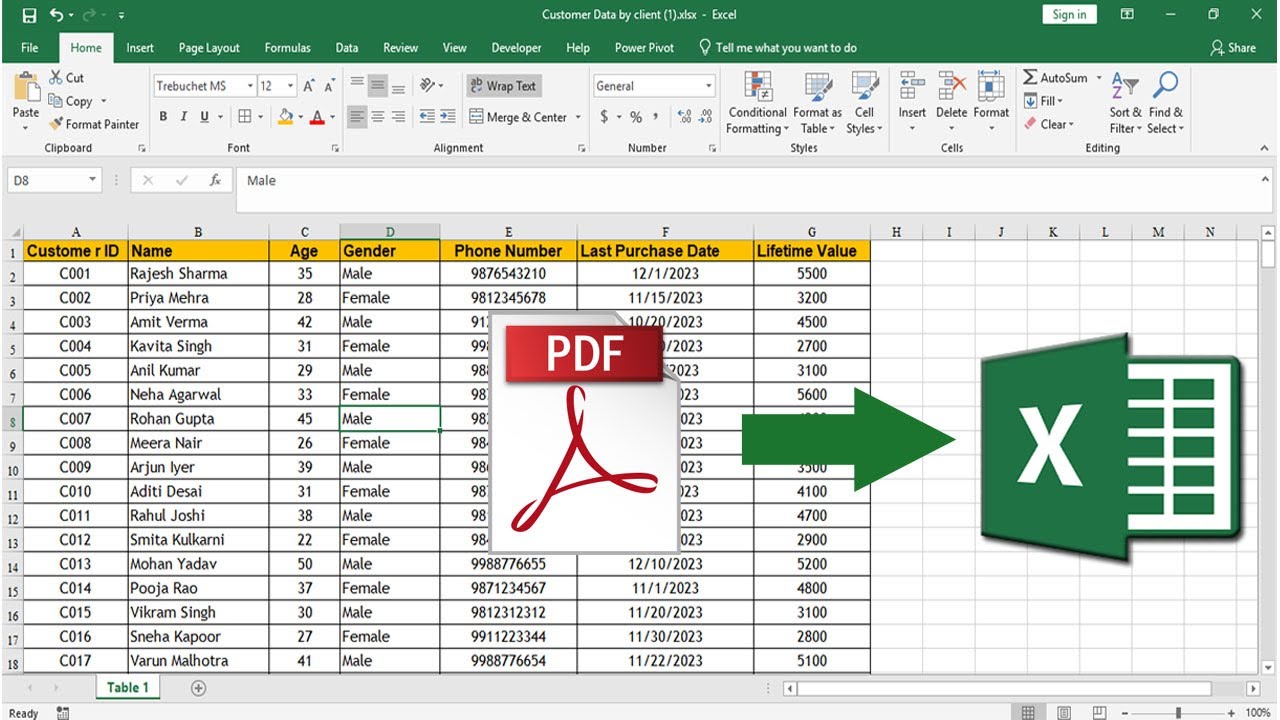Open Conditional Formatting menu
The height and width of the screenshot is (720, 1280).
(757, 103)
